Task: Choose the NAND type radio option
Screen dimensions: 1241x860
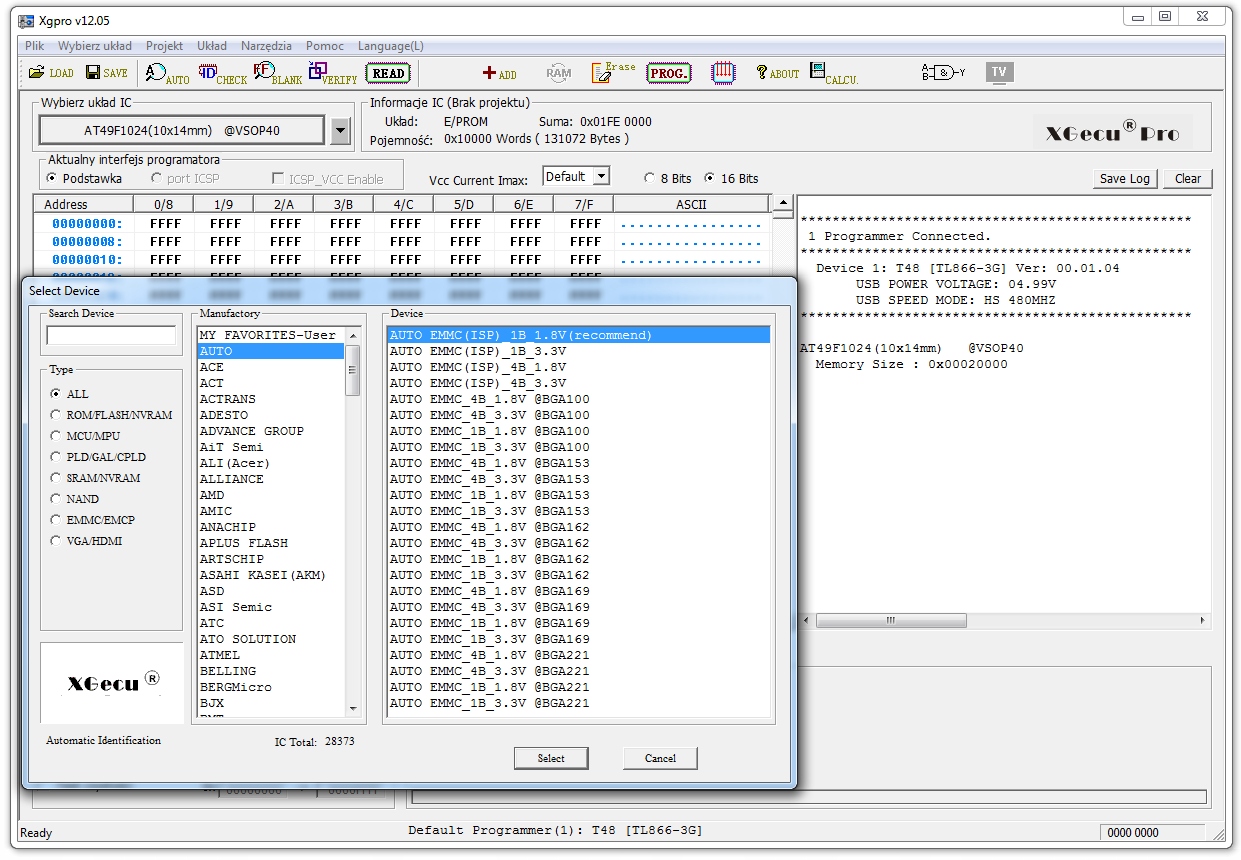Action: (x=57, y=499)
